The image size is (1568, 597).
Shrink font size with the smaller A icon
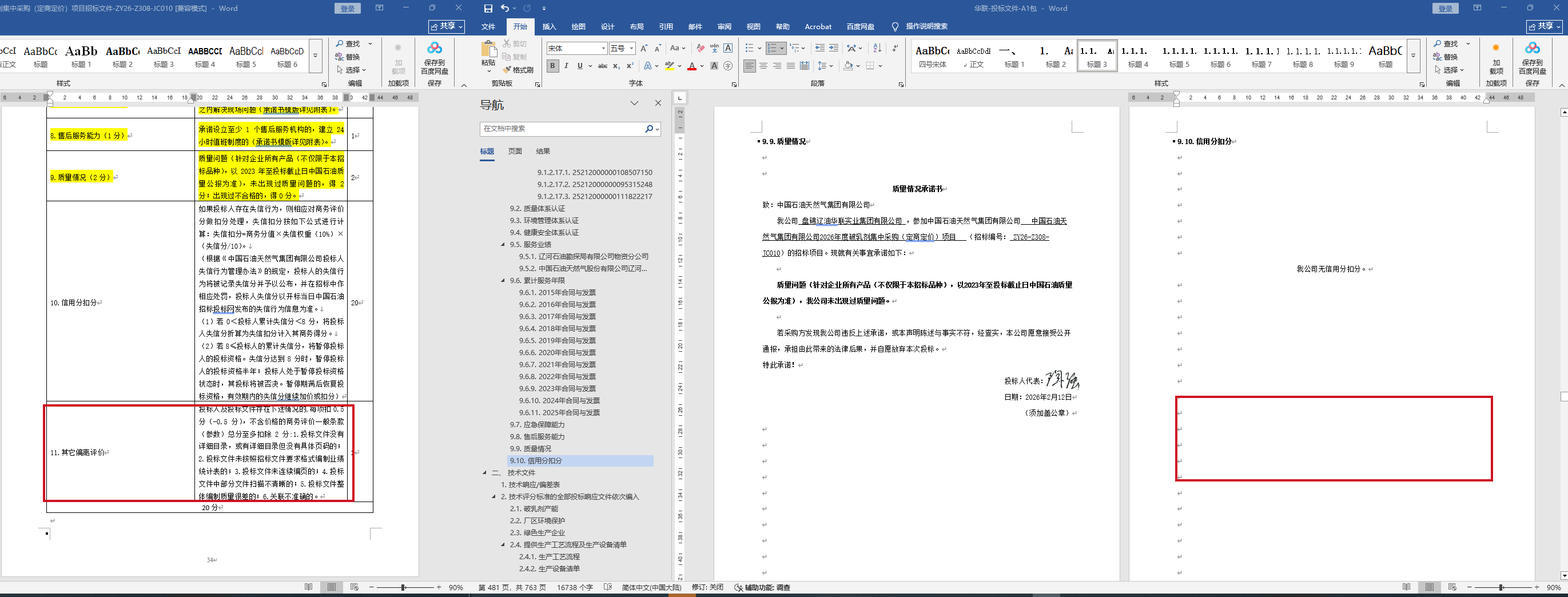[658, 48]
